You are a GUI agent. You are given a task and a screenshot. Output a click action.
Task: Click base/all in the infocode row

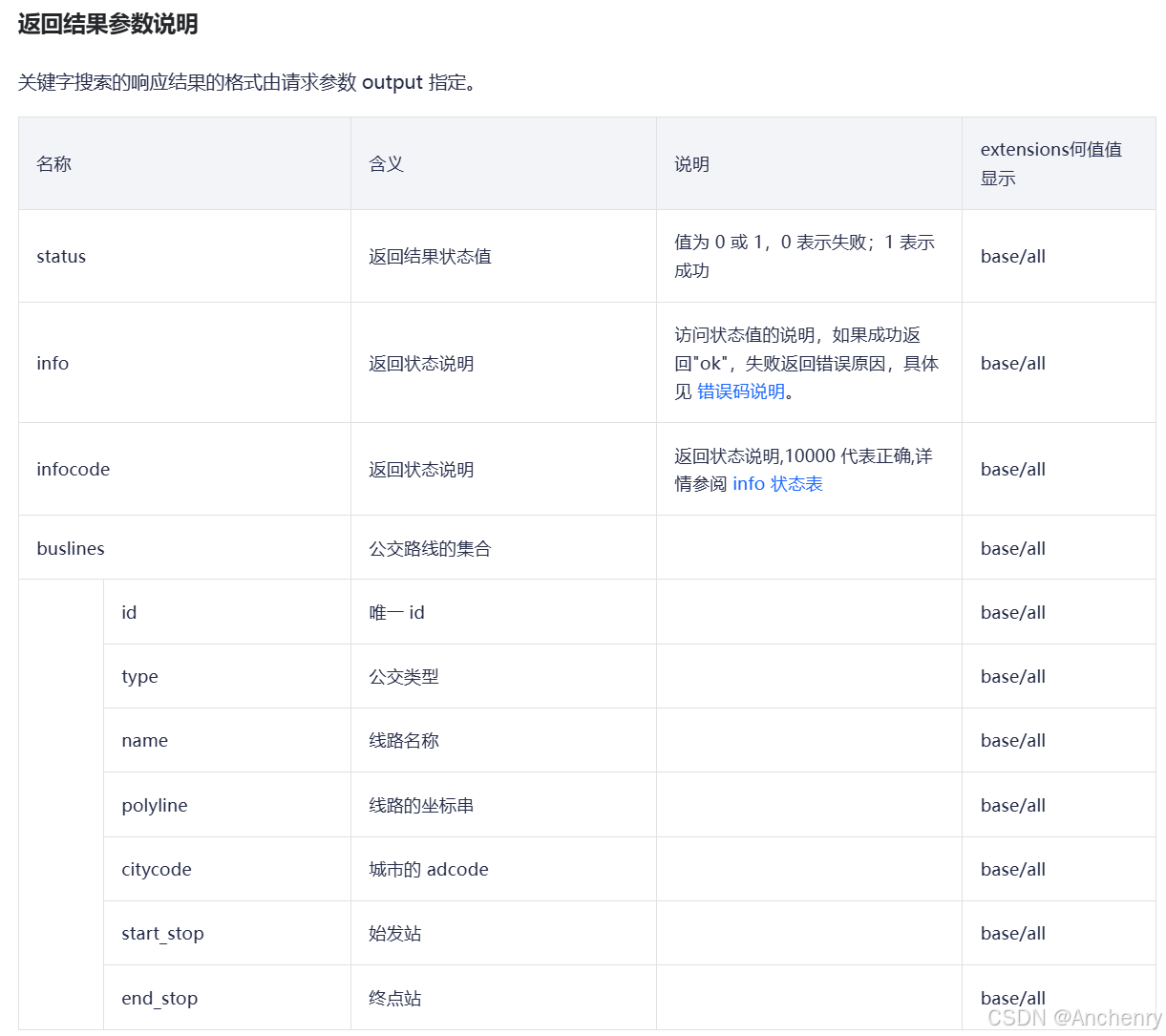click(1013, 469)
